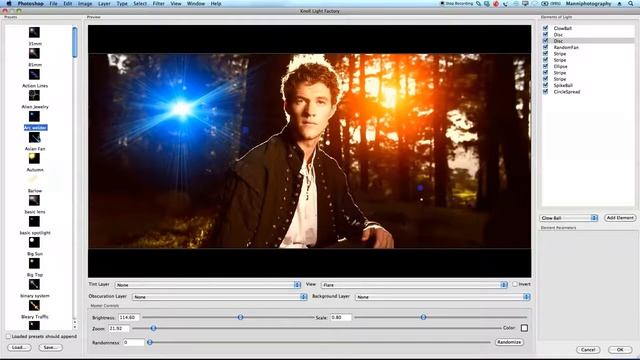This screenshot has height=360, width=640.
Task: Expand the Background Layer dropdown
Action: [443, 297]
